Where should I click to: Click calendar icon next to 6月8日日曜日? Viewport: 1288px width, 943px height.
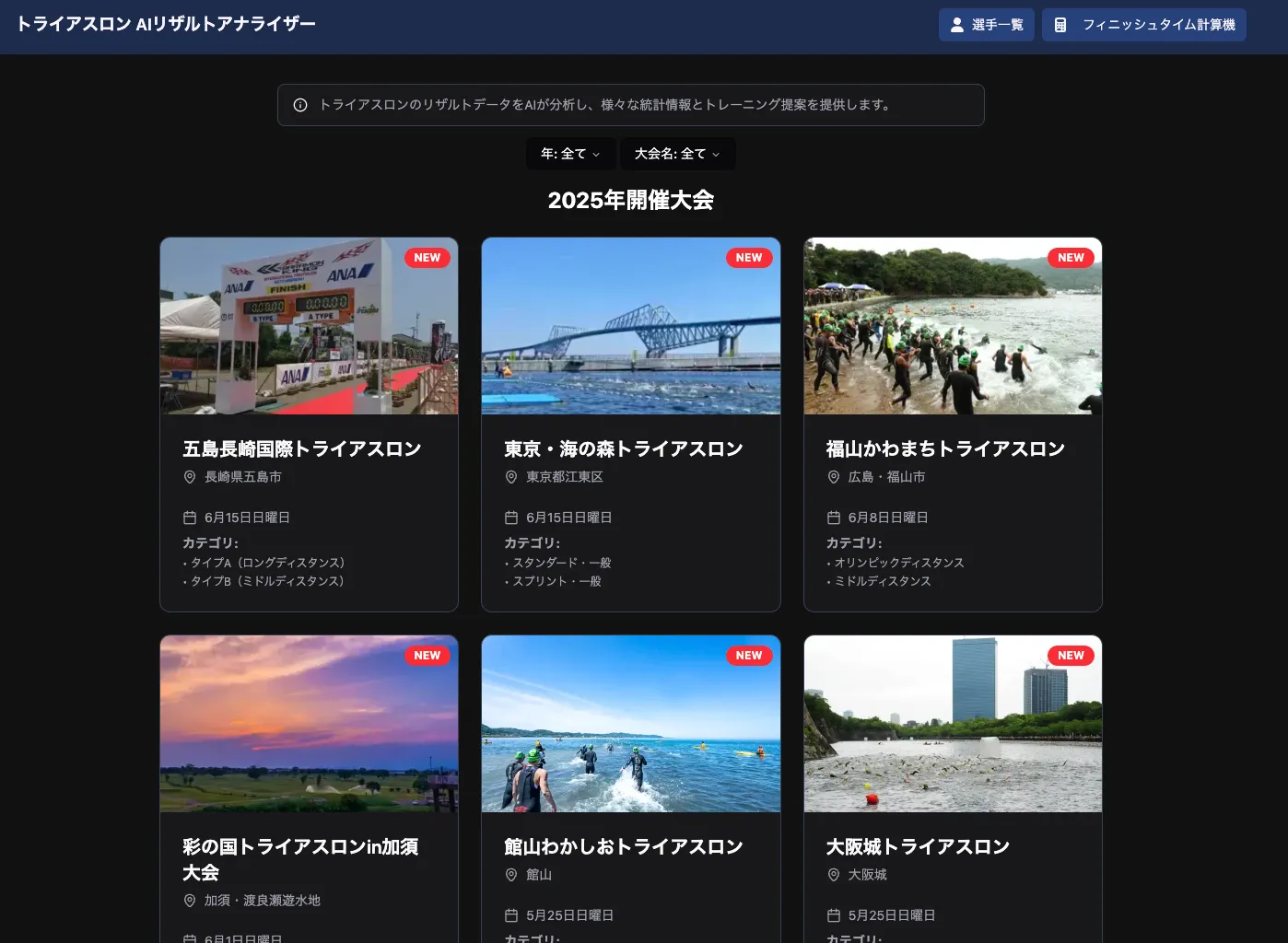834,518
